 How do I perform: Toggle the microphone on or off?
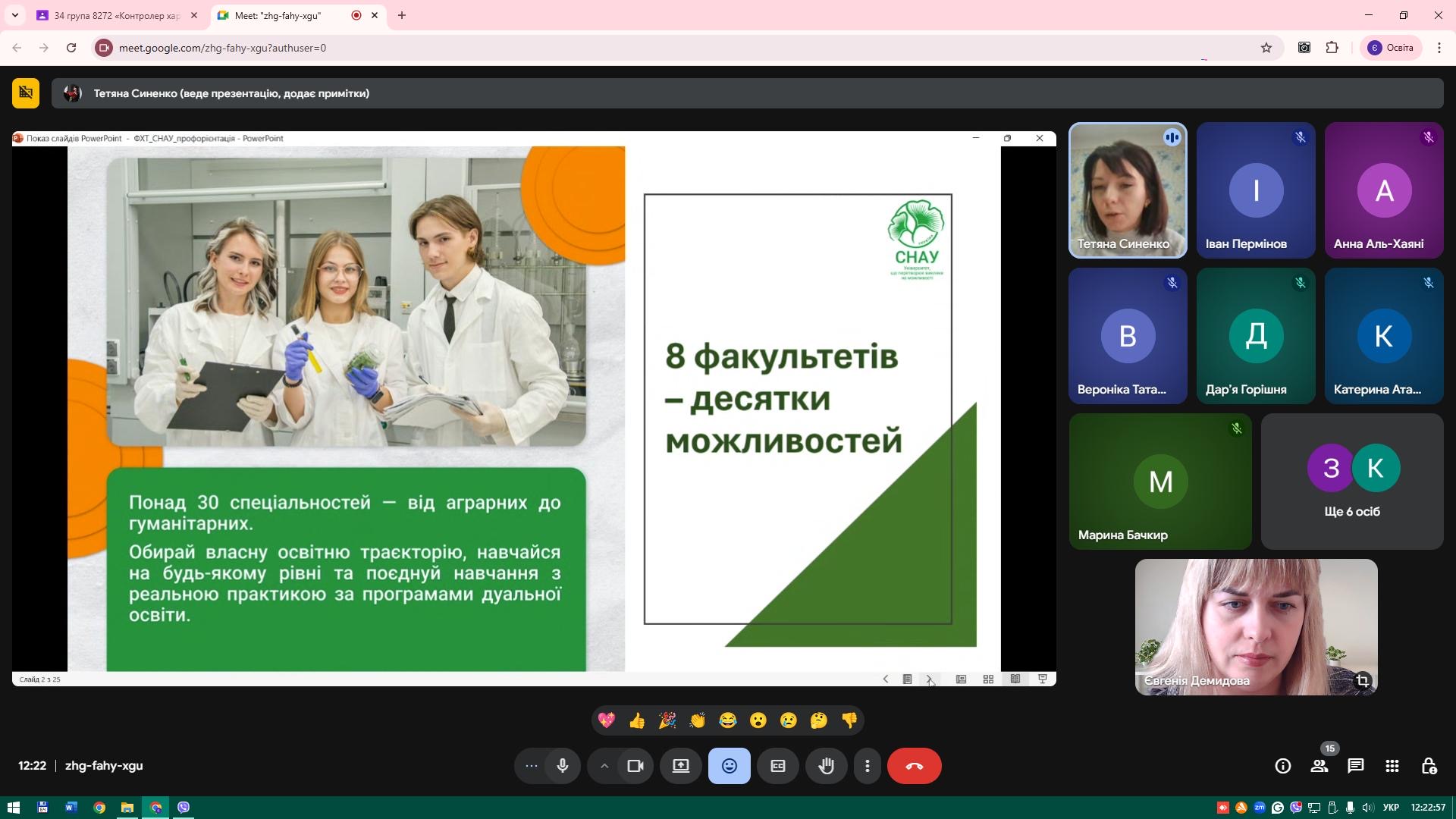pos(562,766)
